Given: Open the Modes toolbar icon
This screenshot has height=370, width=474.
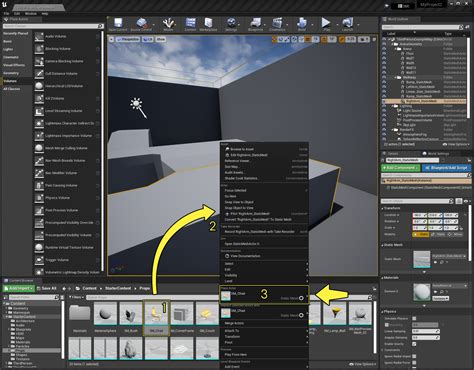Looking at the screenshot, I should [x=168, y=24].
